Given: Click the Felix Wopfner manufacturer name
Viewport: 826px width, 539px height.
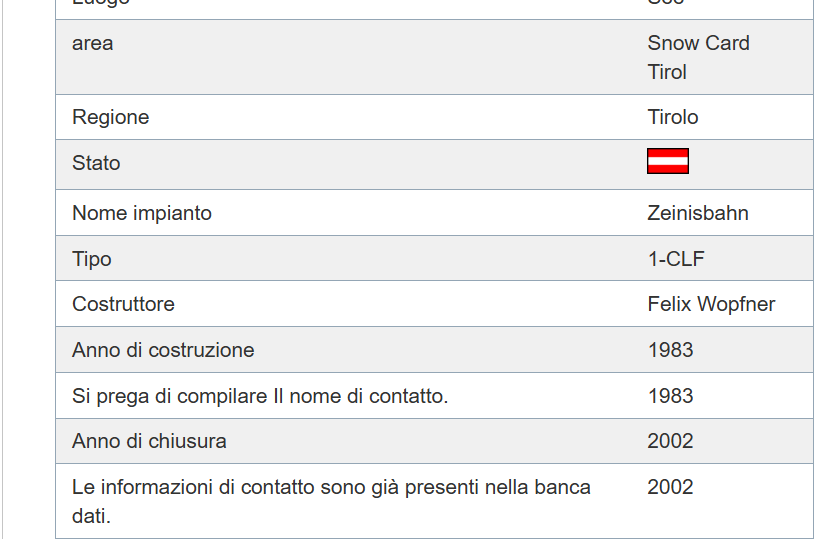Looking at the screenshot, I should coord(711,304).
